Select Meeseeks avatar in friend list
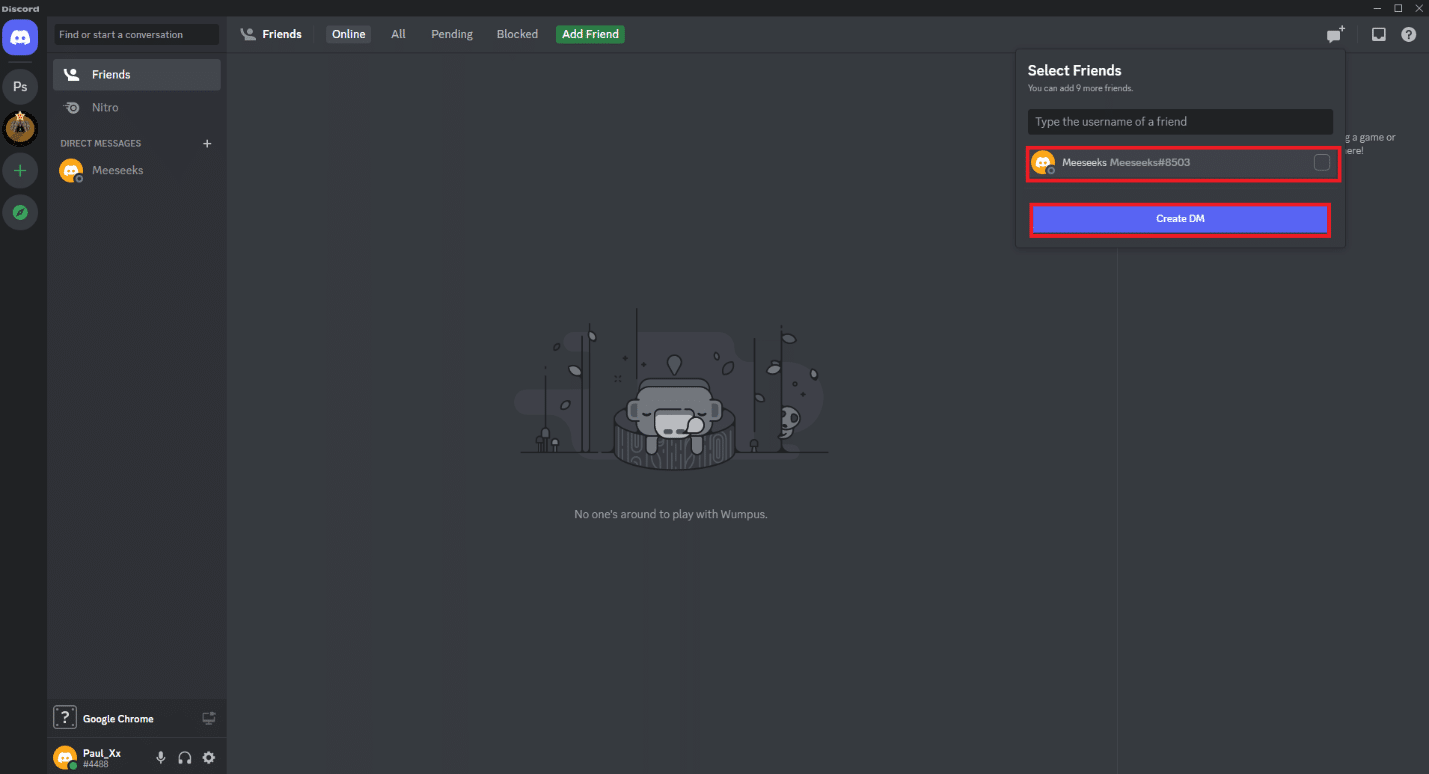Viewport: 1429px width, 774px height. [1043, 163]
